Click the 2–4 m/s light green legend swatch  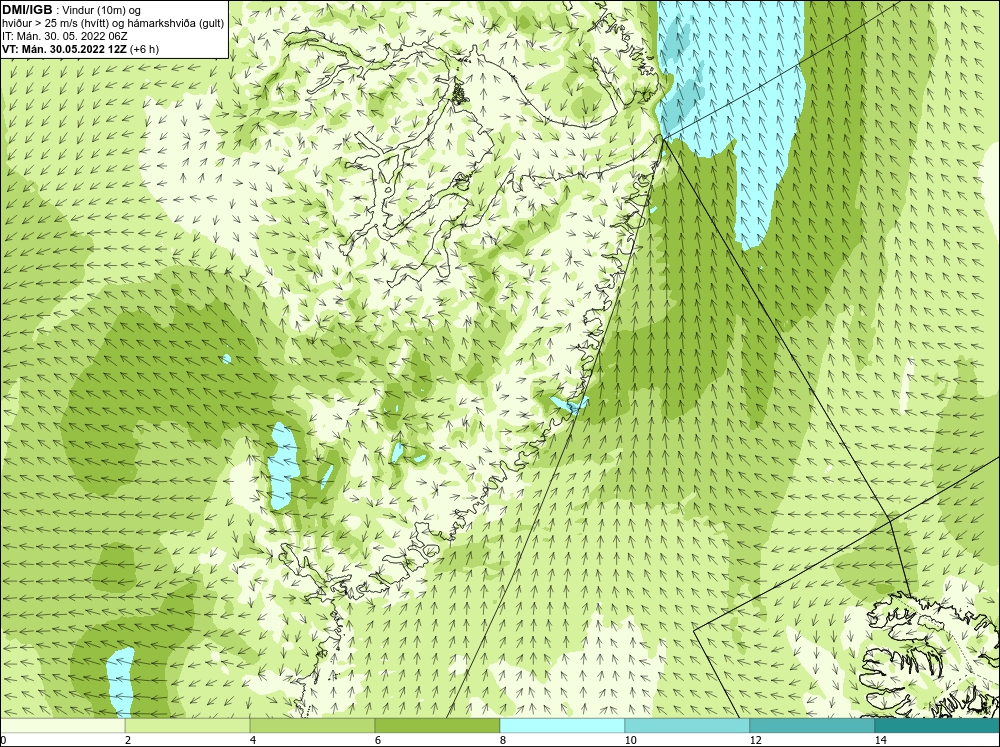pyautogui.click(x=188, y=725)
